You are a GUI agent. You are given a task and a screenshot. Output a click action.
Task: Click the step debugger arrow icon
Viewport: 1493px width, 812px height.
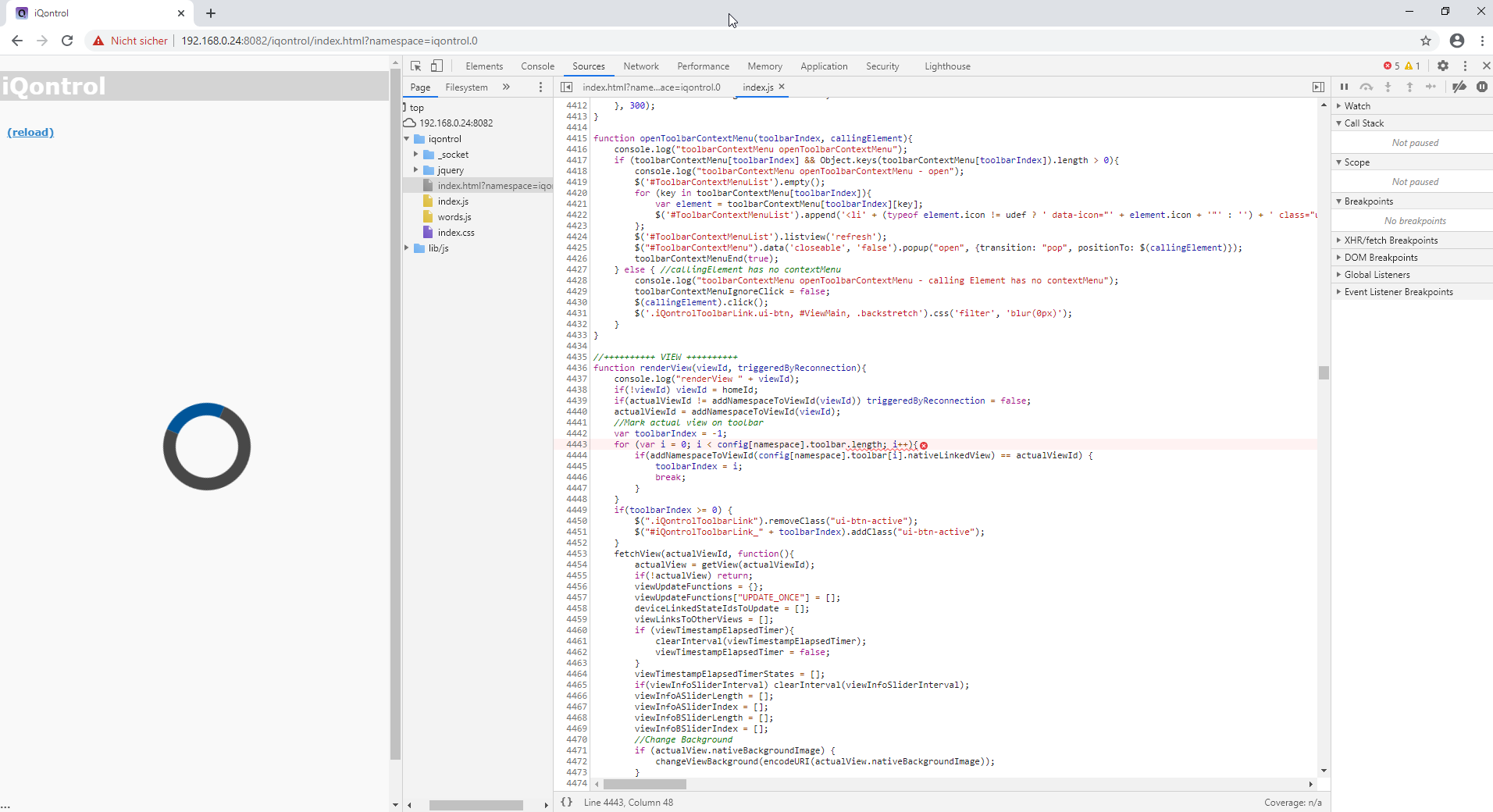point(1431,87)
